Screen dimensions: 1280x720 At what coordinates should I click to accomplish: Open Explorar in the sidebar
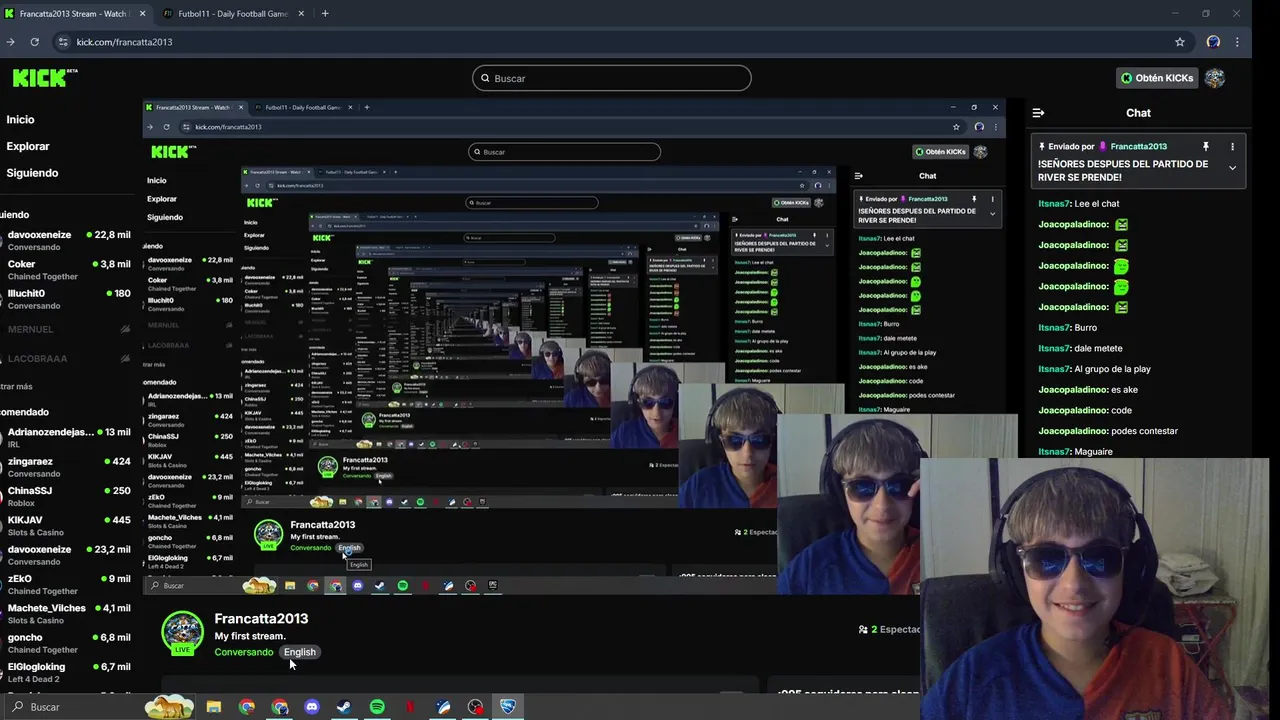(28, 146)
